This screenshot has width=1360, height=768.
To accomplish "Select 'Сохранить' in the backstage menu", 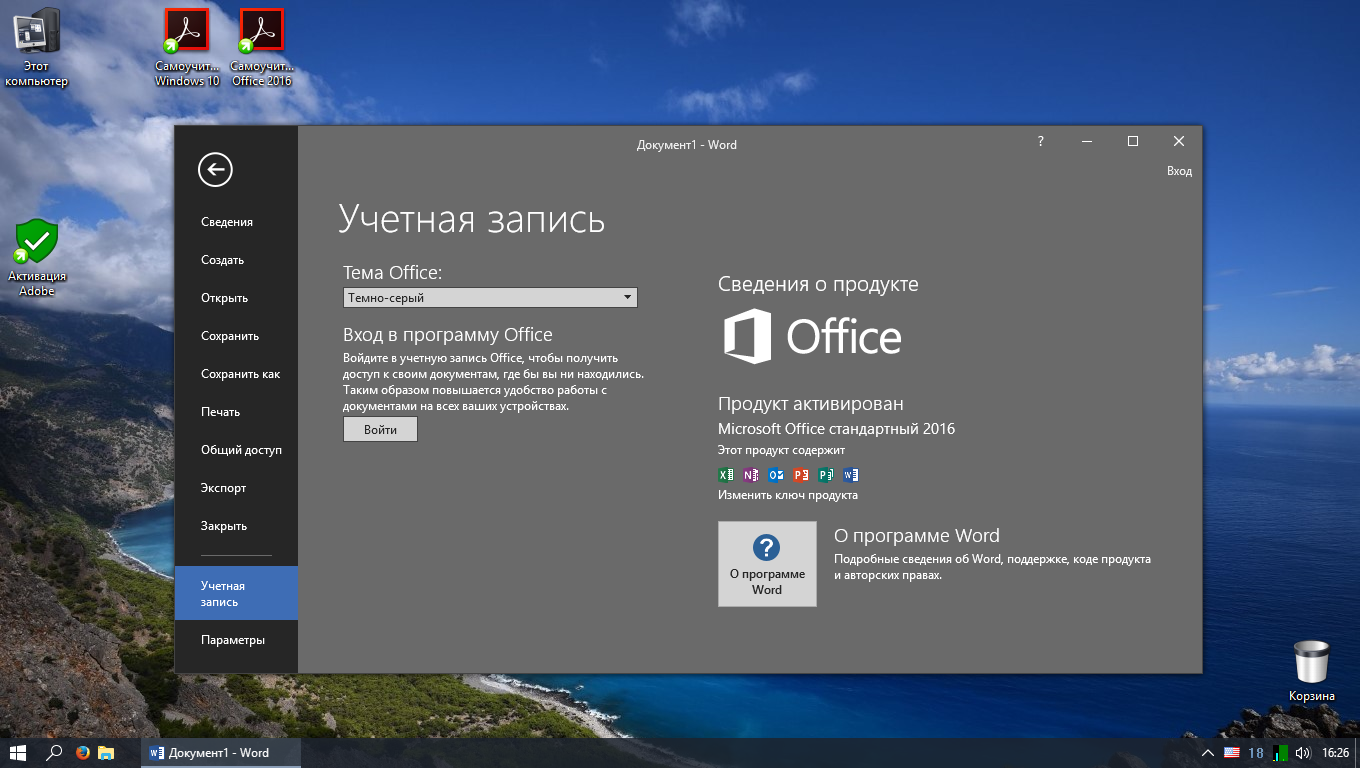I will 236,336.
